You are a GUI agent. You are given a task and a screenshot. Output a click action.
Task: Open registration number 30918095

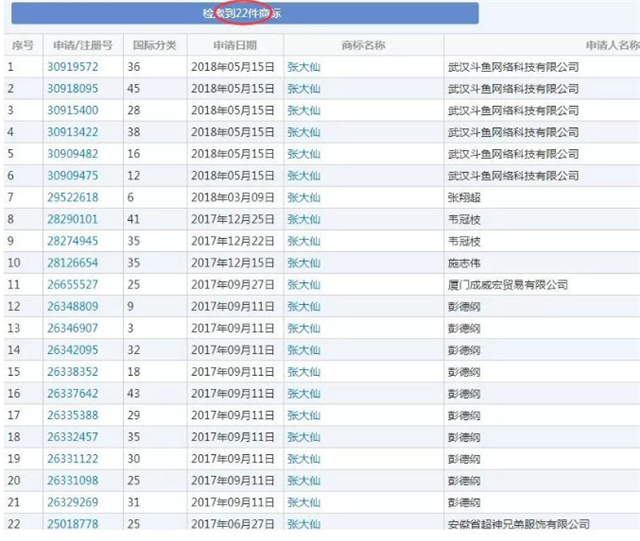(x=73, y=89)
